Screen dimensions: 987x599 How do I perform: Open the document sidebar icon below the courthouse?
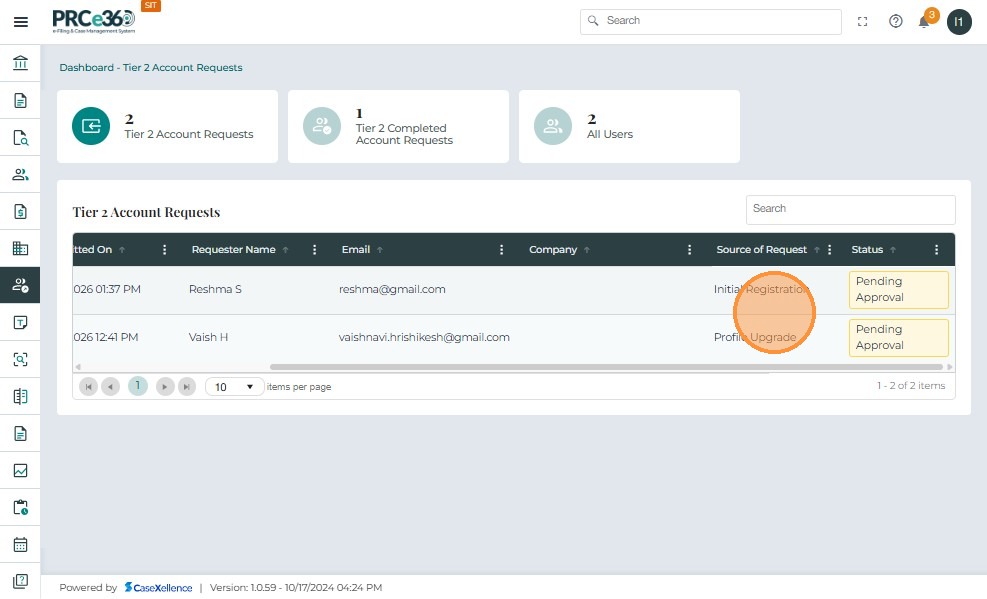coord(20,101)
